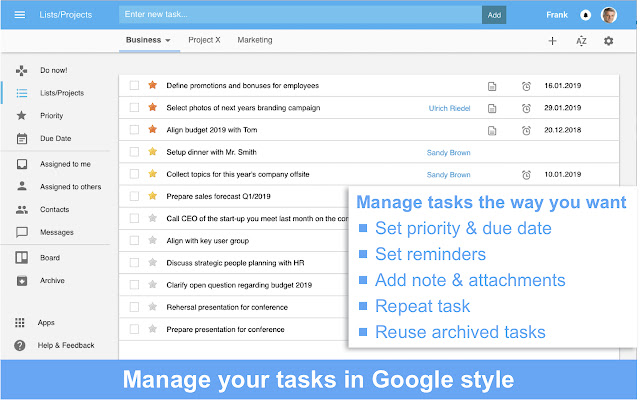Viewport: 640px width, 400px height.
Task: Click the Assigned to others person icon
Action: tap(22, 186)
